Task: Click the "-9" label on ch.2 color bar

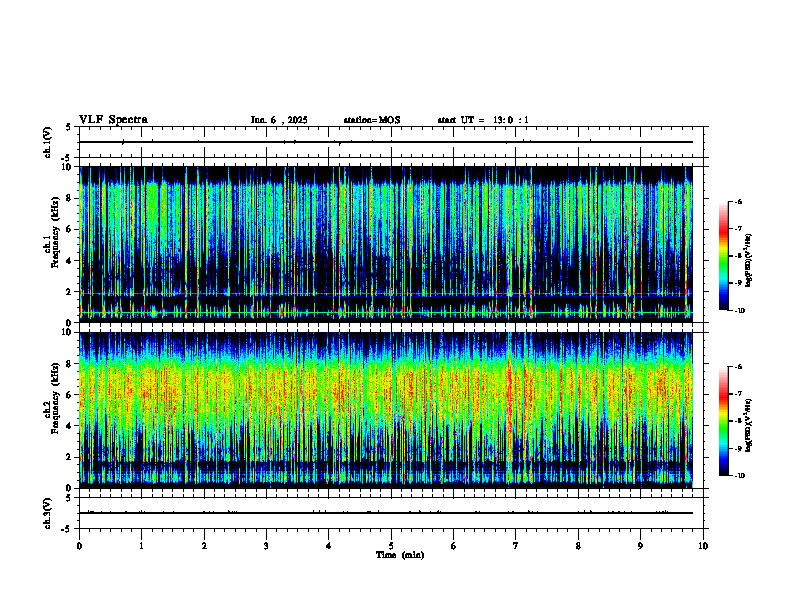Action: click(738, 448)
